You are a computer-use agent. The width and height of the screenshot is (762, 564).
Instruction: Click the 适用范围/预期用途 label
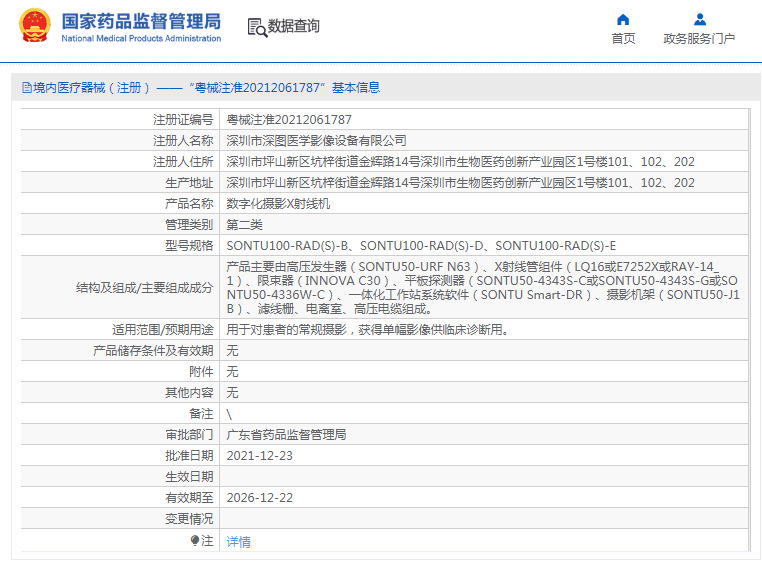click(163, 329)
